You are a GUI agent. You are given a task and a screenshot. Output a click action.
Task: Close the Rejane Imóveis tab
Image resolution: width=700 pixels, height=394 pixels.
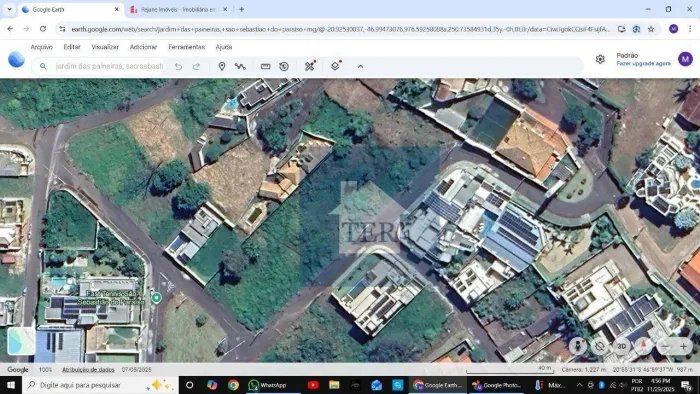pyautogui.click(x=225, y=9)
